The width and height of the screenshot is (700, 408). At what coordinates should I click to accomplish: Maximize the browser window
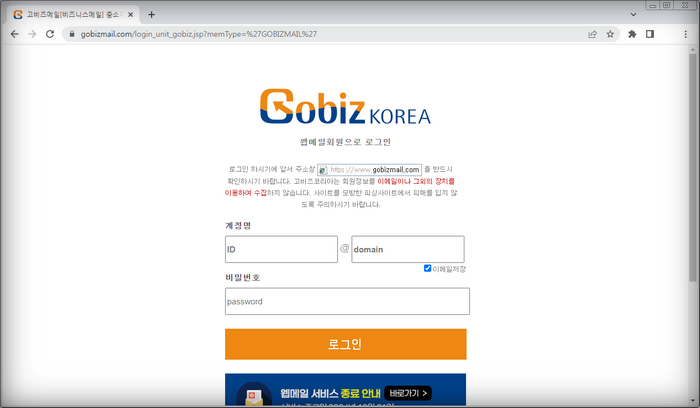667,5
